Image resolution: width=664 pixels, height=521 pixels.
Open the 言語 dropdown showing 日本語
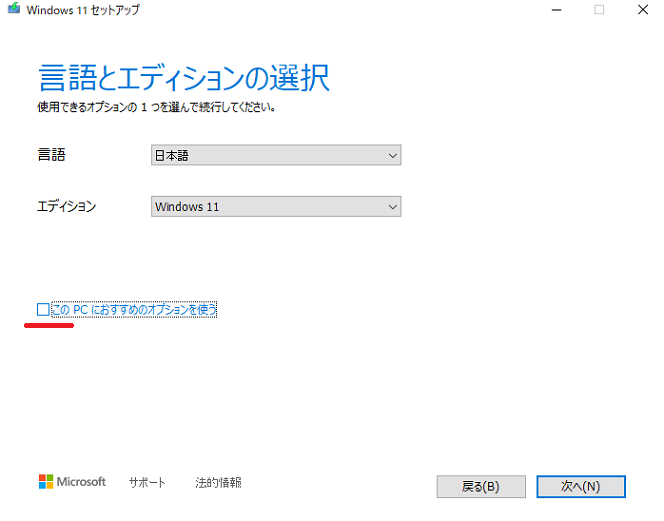(276, 155)
